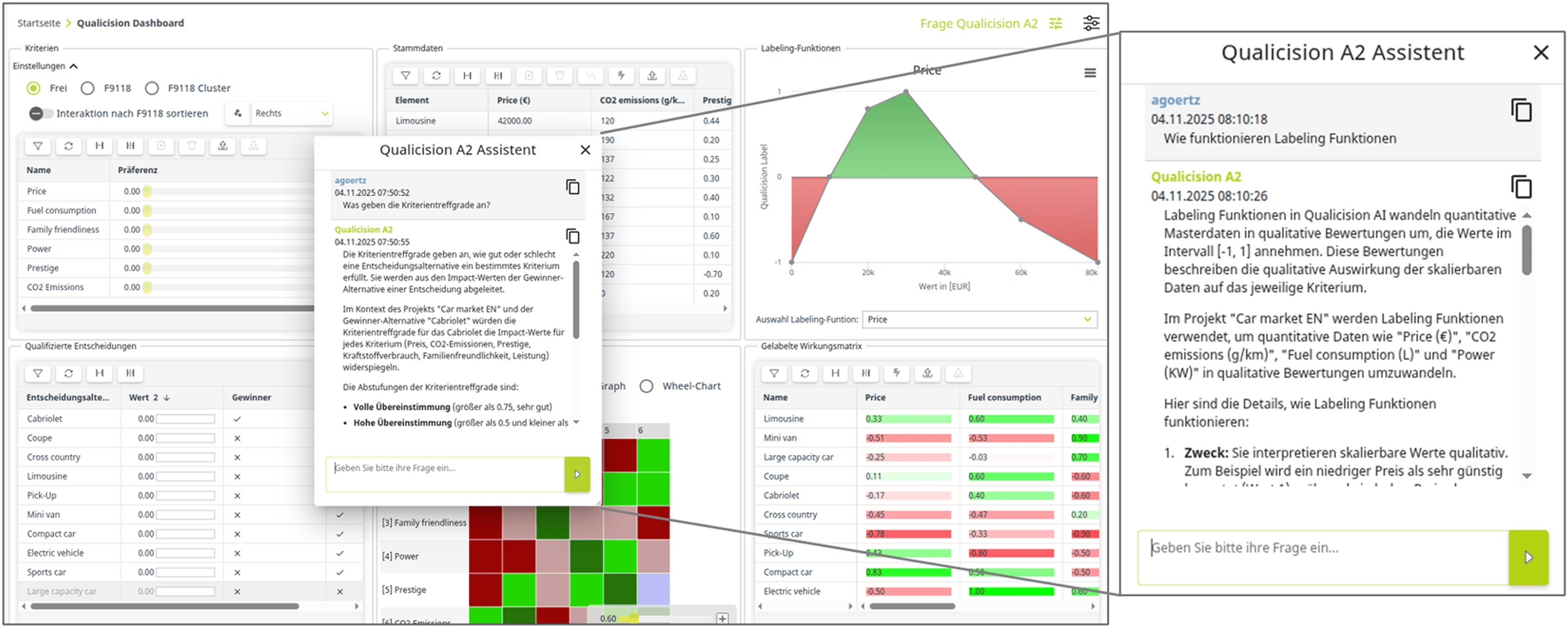The width and height of the screenshot is (1568, 626).
Task: Close the Qualicision A2 Assistent panel
Action: coord(1541,52)
